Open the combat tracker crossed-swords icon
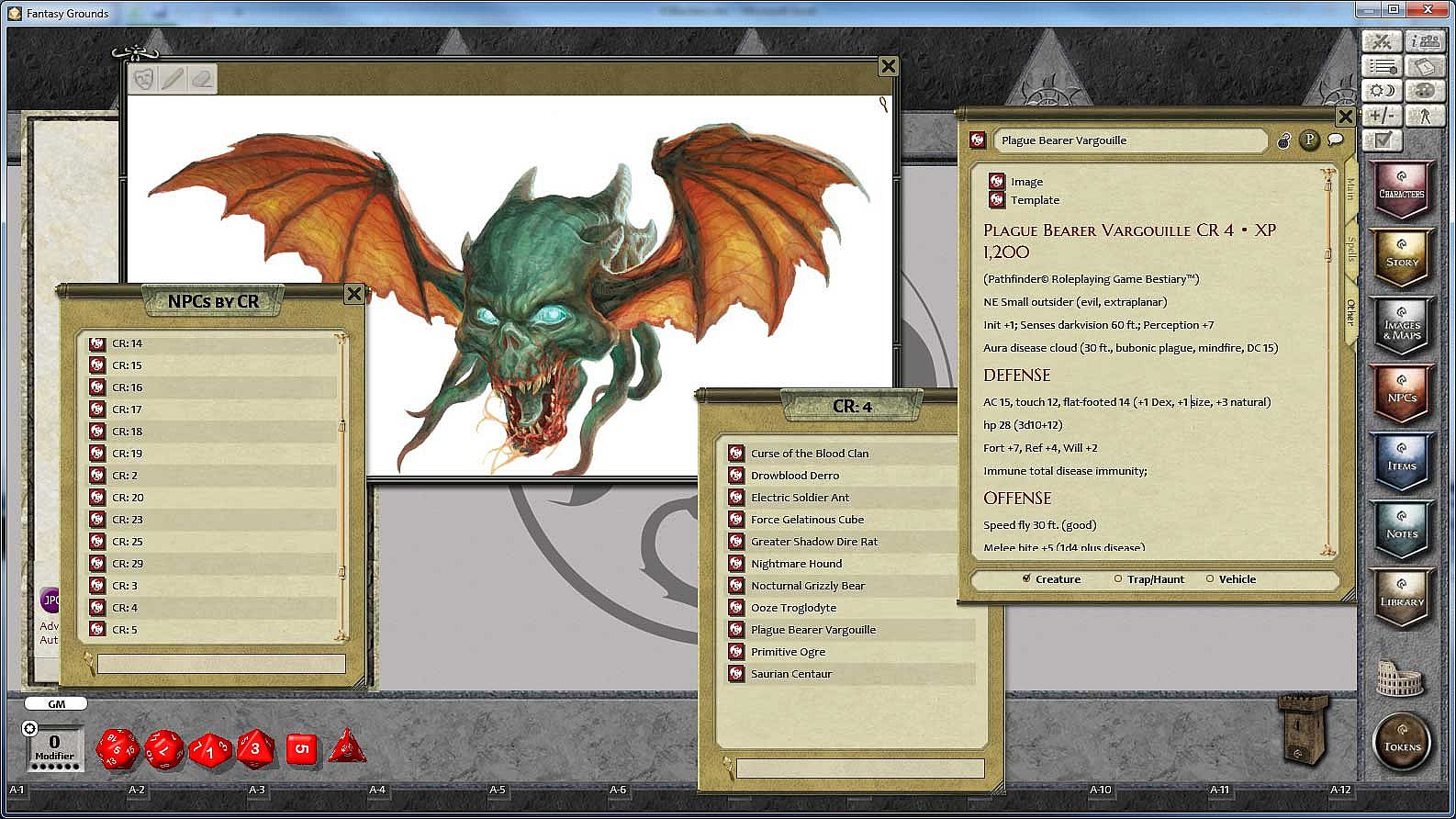Image resolution: width=1456 pixels, height=819 pixels. (x=1381, y=41)
